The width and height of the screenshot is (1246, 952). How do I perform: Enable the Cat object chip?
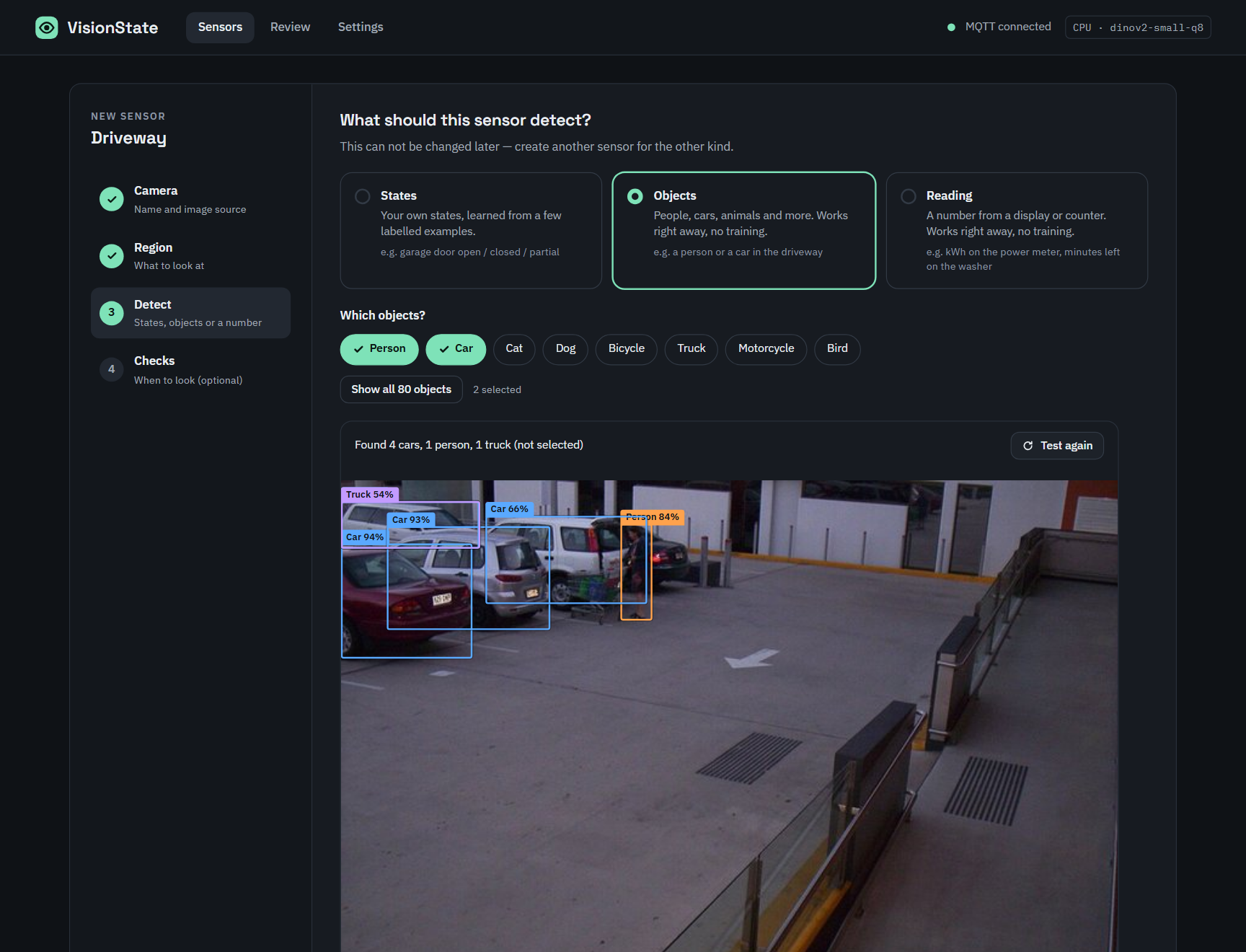point(514,349)
